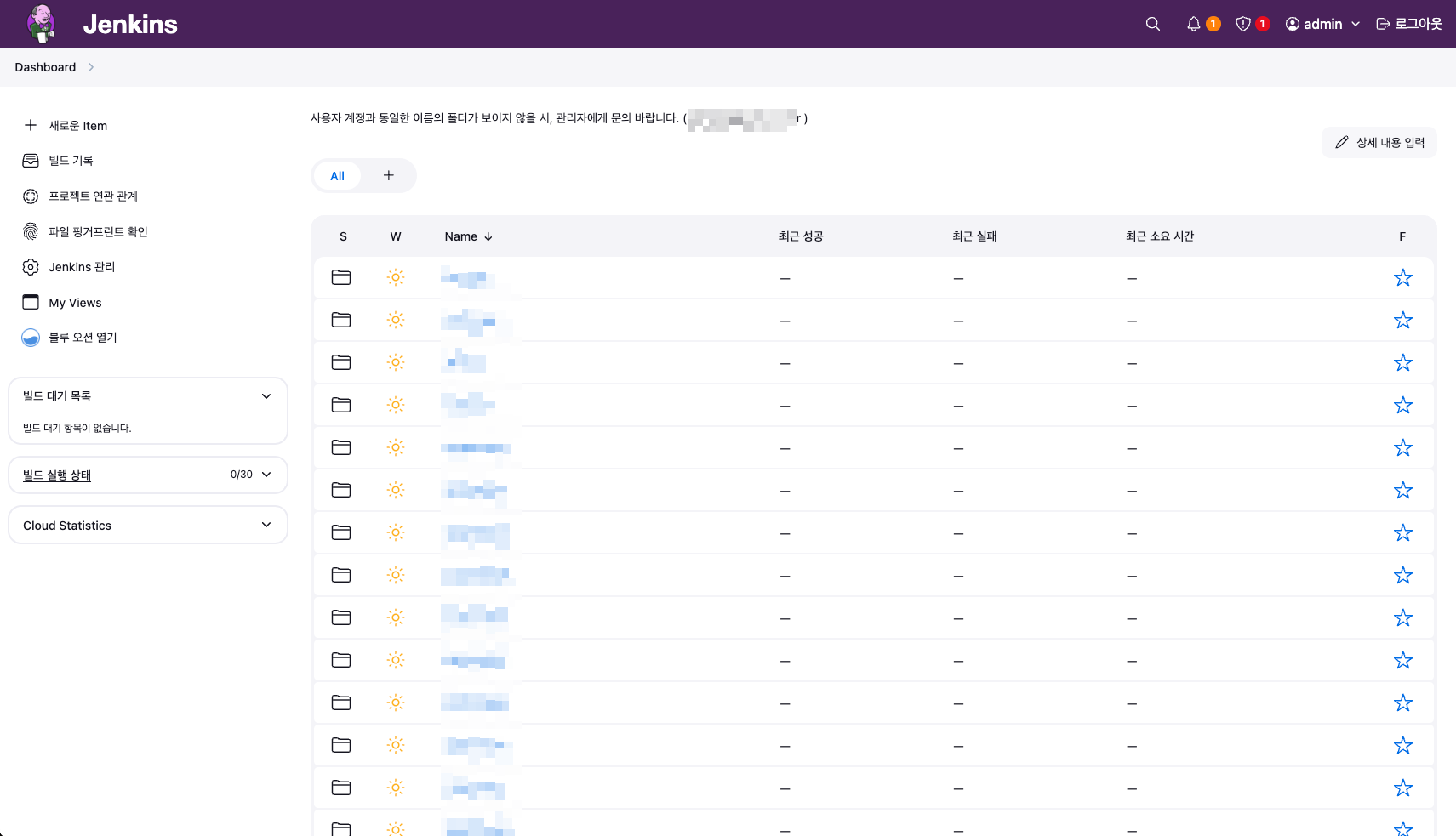Open My Views in sidebar
The width and height of the screenshot is (1456, 836).
tap(62, 303)
